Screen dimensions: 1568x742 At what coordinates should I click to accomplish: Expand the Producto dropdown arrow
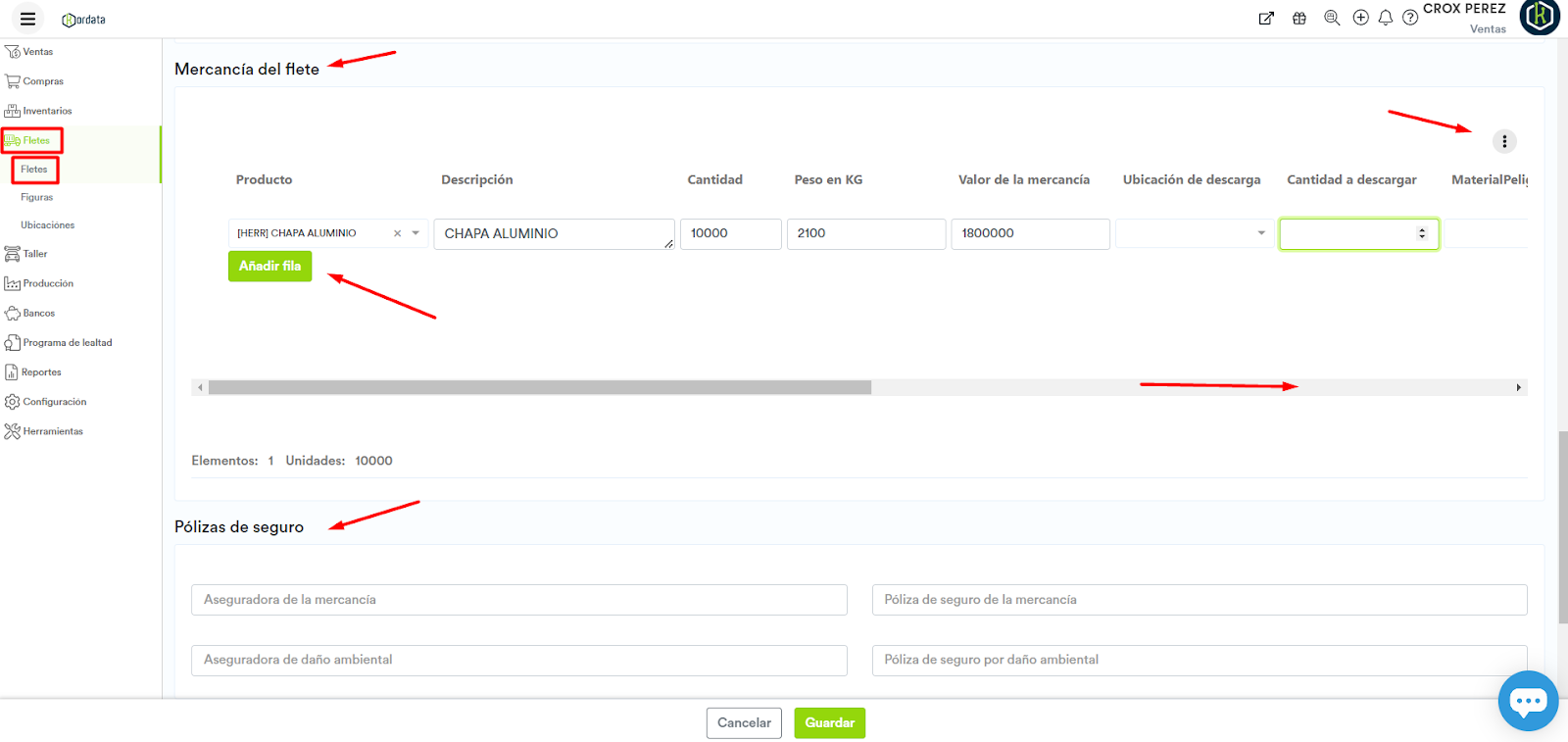tap(416, 233)
